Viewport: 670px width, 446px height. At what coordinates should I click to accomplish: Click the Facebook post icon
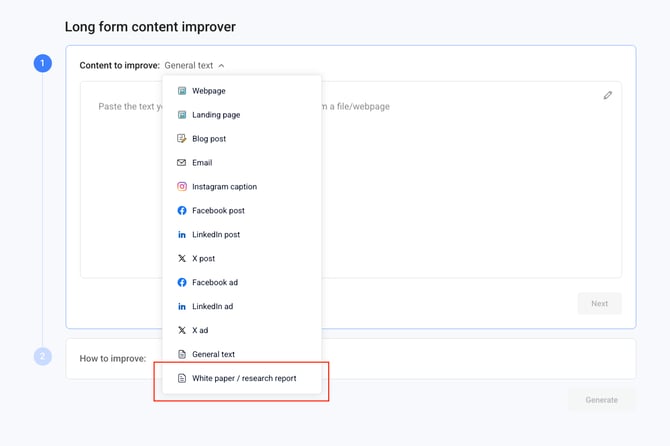pos(182,211)
